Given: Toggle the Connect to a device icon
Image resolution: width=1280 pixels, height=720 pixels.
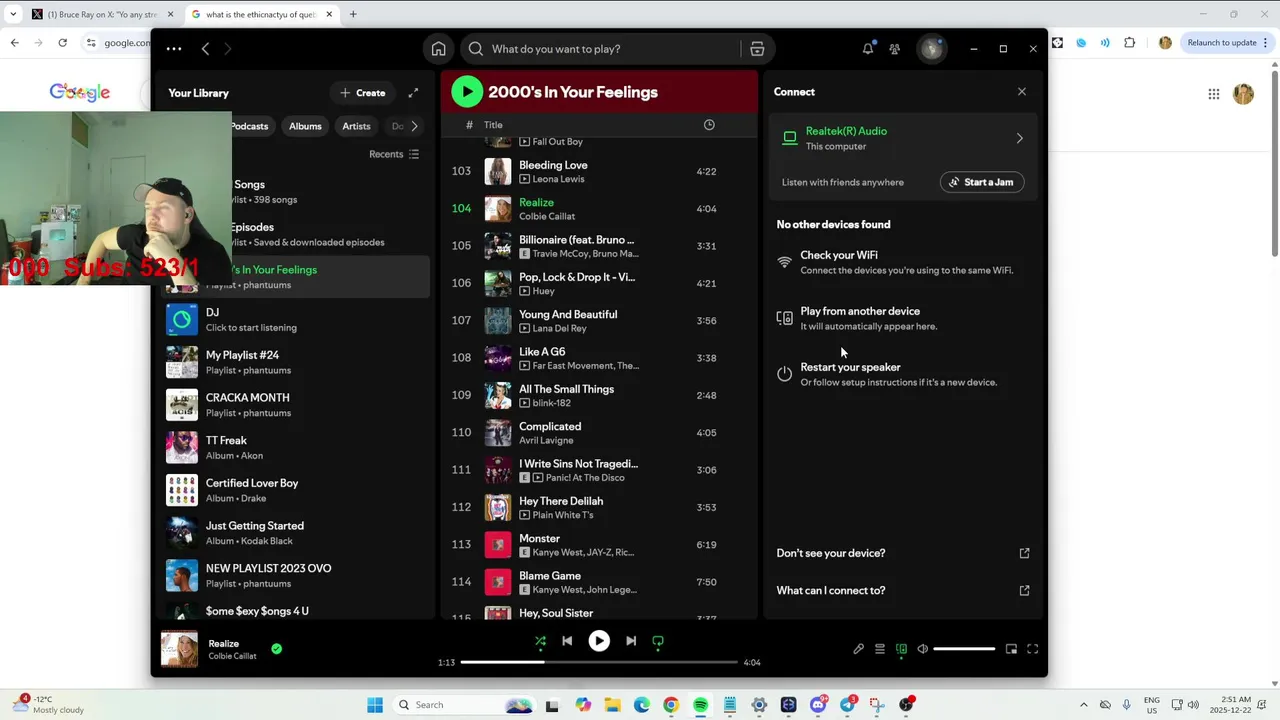Looking at the screenshot, I should pyautogui.click(x=901, y=649).
